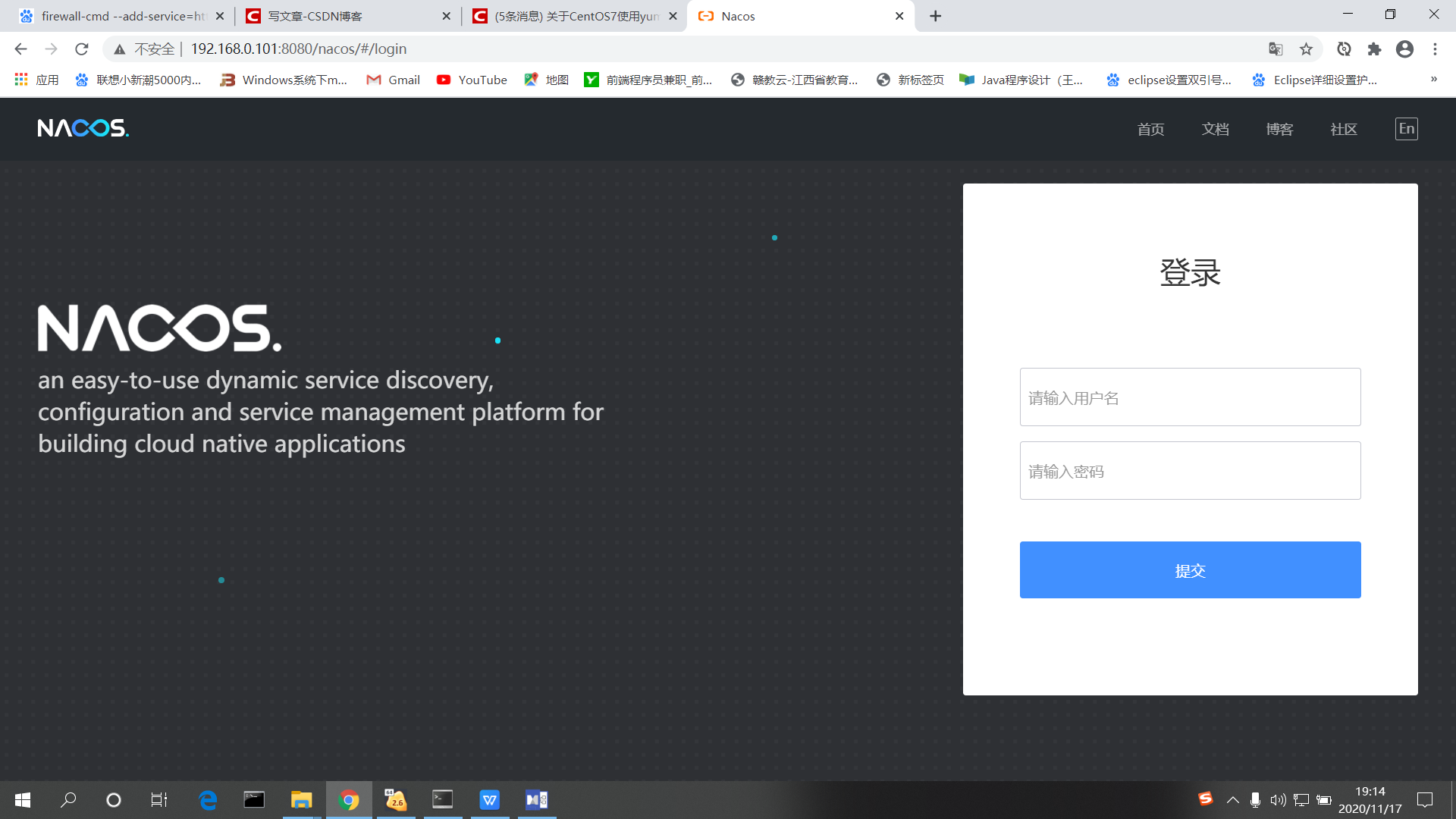Go back with the browser back arrow
The image size is (1456, 819).
(x=20, y=49)
